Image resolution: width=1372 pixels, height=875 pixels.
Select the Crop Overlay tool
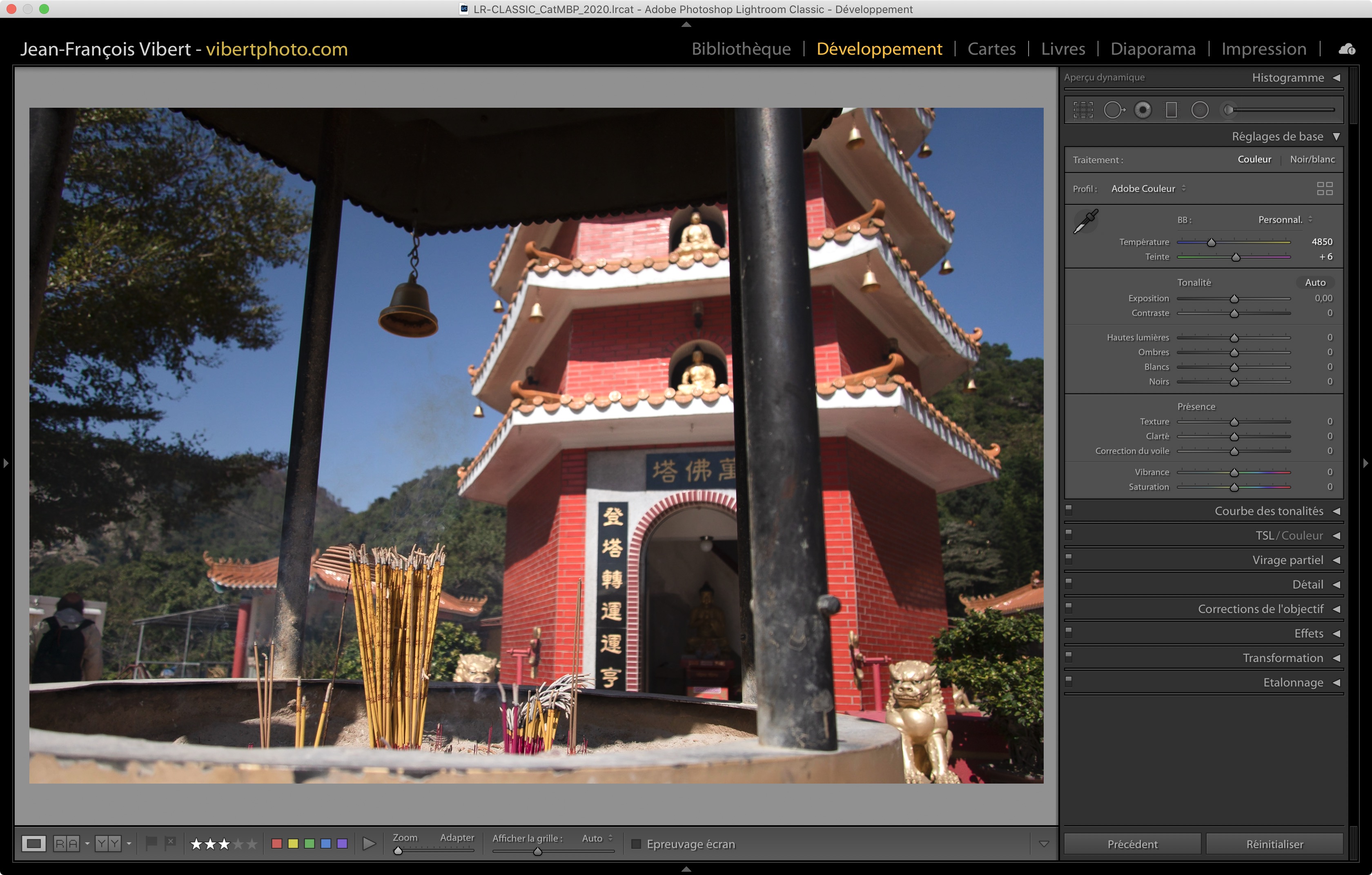(1083, 110)
